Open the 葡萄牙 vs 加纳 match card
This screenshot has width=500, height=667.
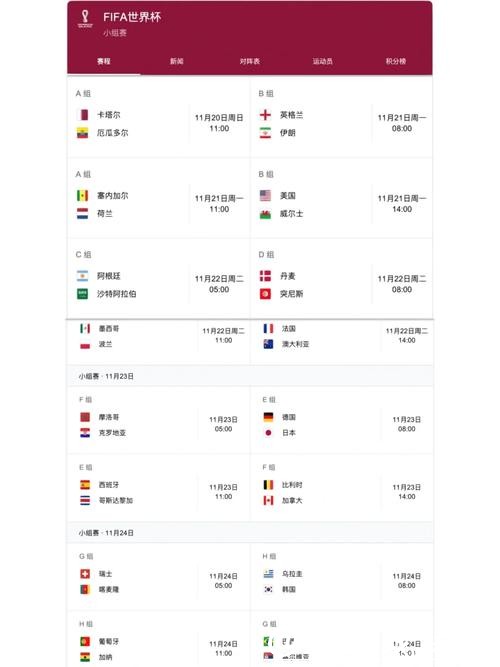[x=159, y=639]
